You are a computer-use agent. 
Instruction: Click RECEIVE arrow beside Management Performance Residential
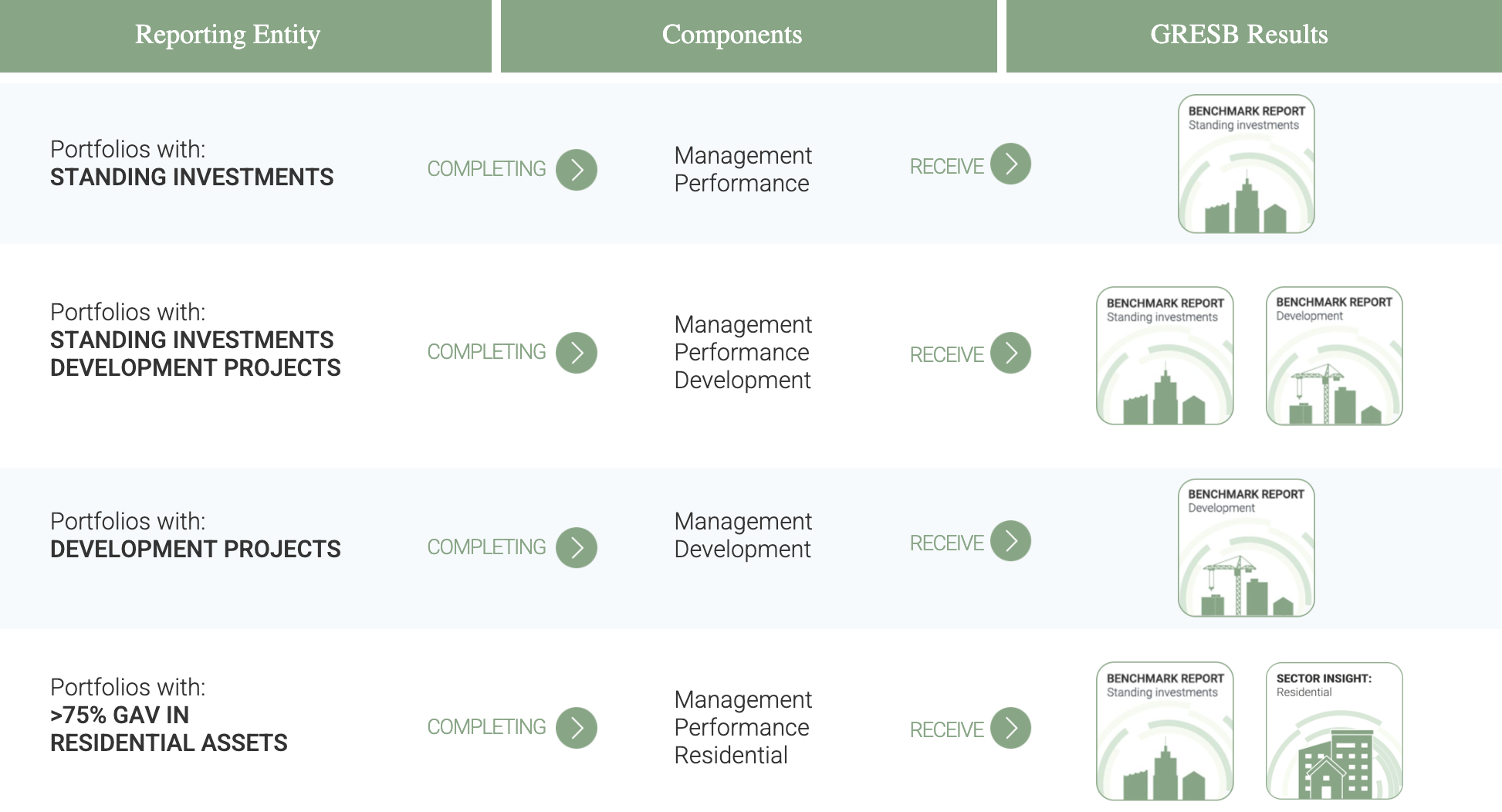click(1010, 728)
